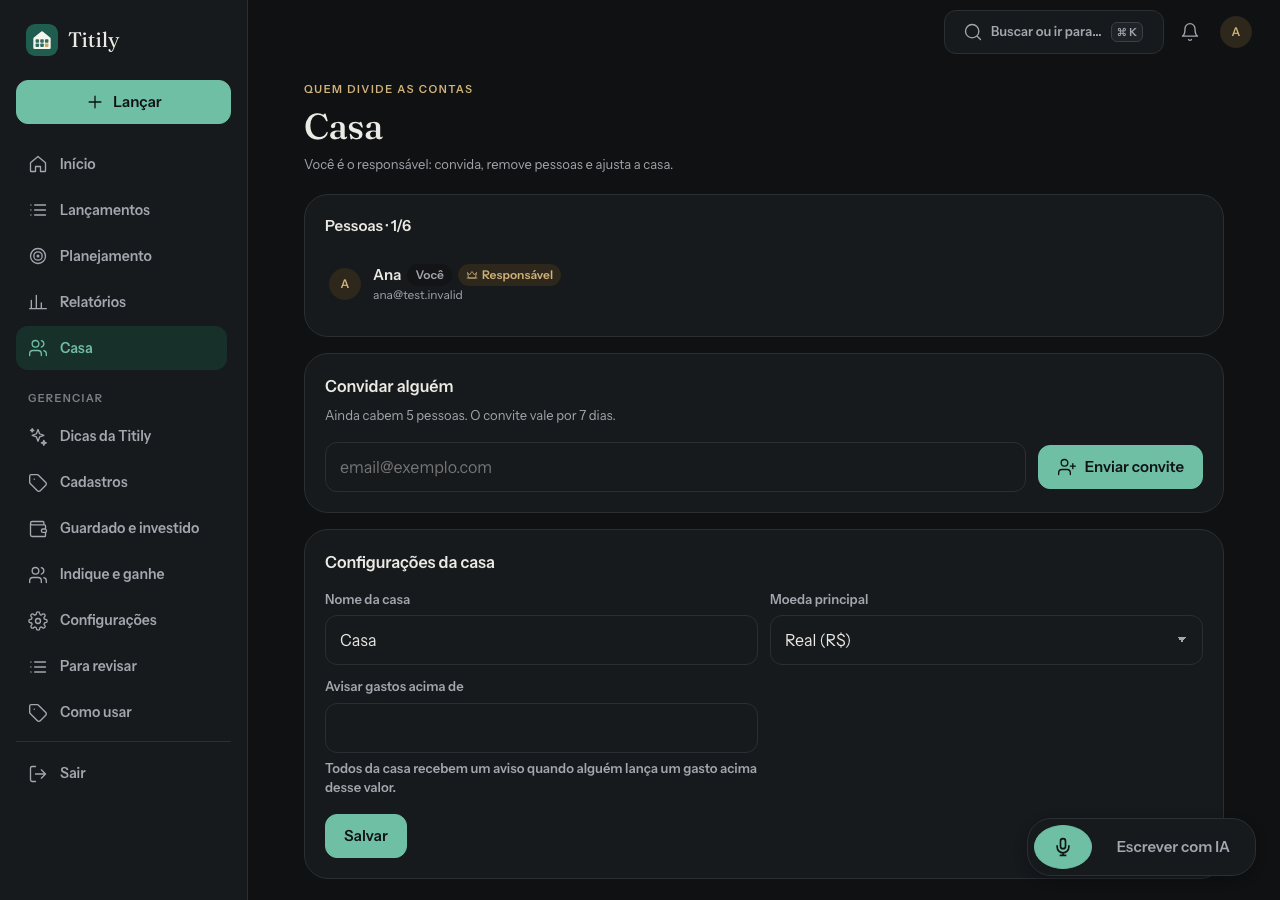This screenshot has width=1280, height=900.
Task: Open the user avatar menu in top bar
Action: 1236,32
